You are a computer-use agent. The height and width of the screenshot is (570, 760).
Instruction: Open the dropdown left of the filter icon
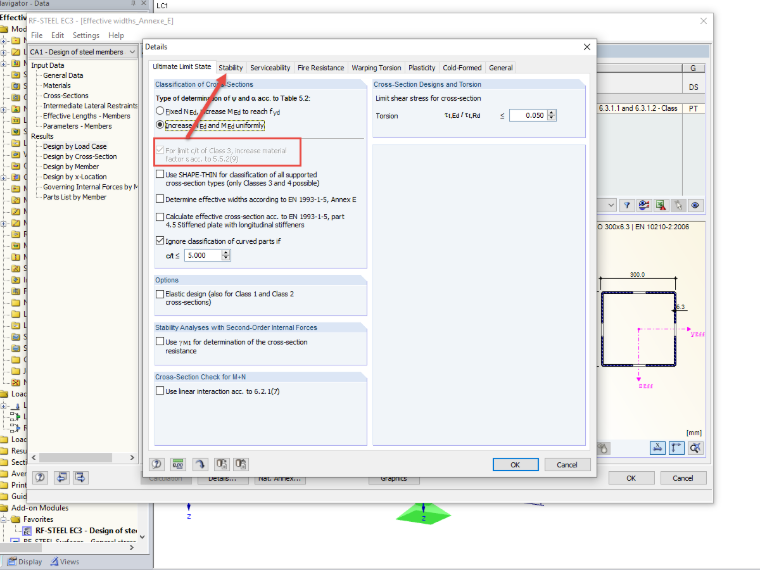click(x=611, y=206)
